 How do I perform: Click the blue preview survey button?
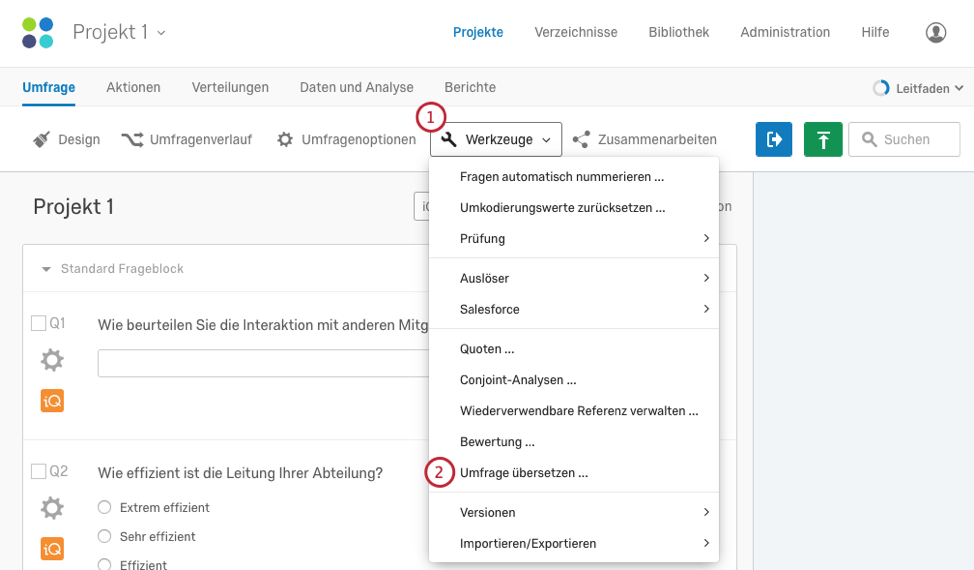(x=774, y=140)
